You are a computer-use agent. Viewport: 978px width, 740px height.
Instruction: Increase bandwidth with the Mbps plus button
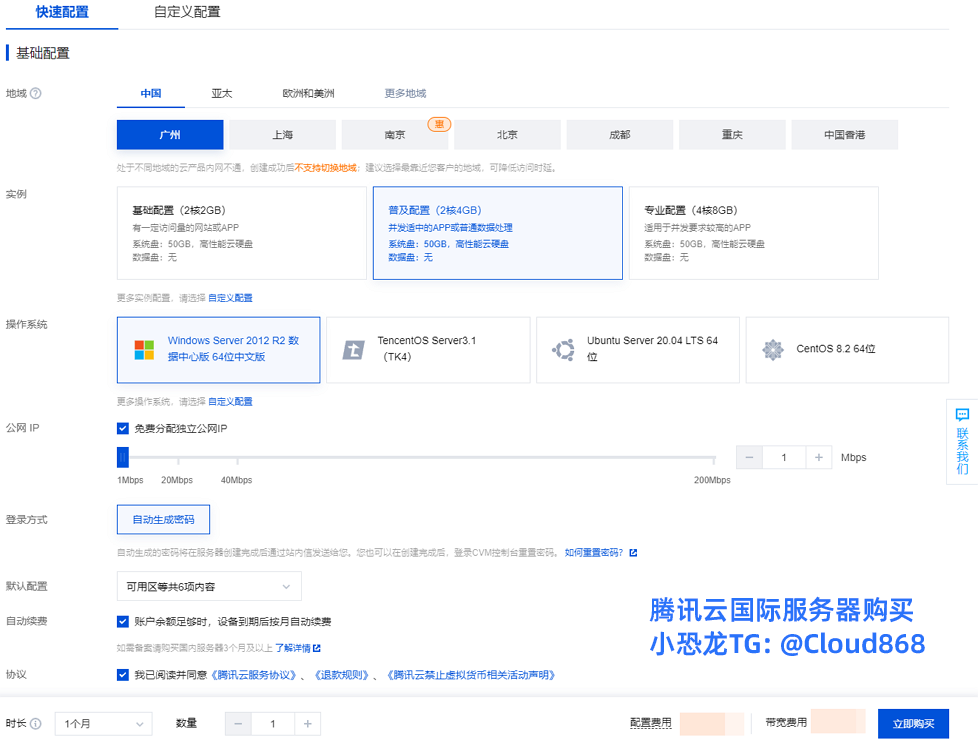click(818, 458)
